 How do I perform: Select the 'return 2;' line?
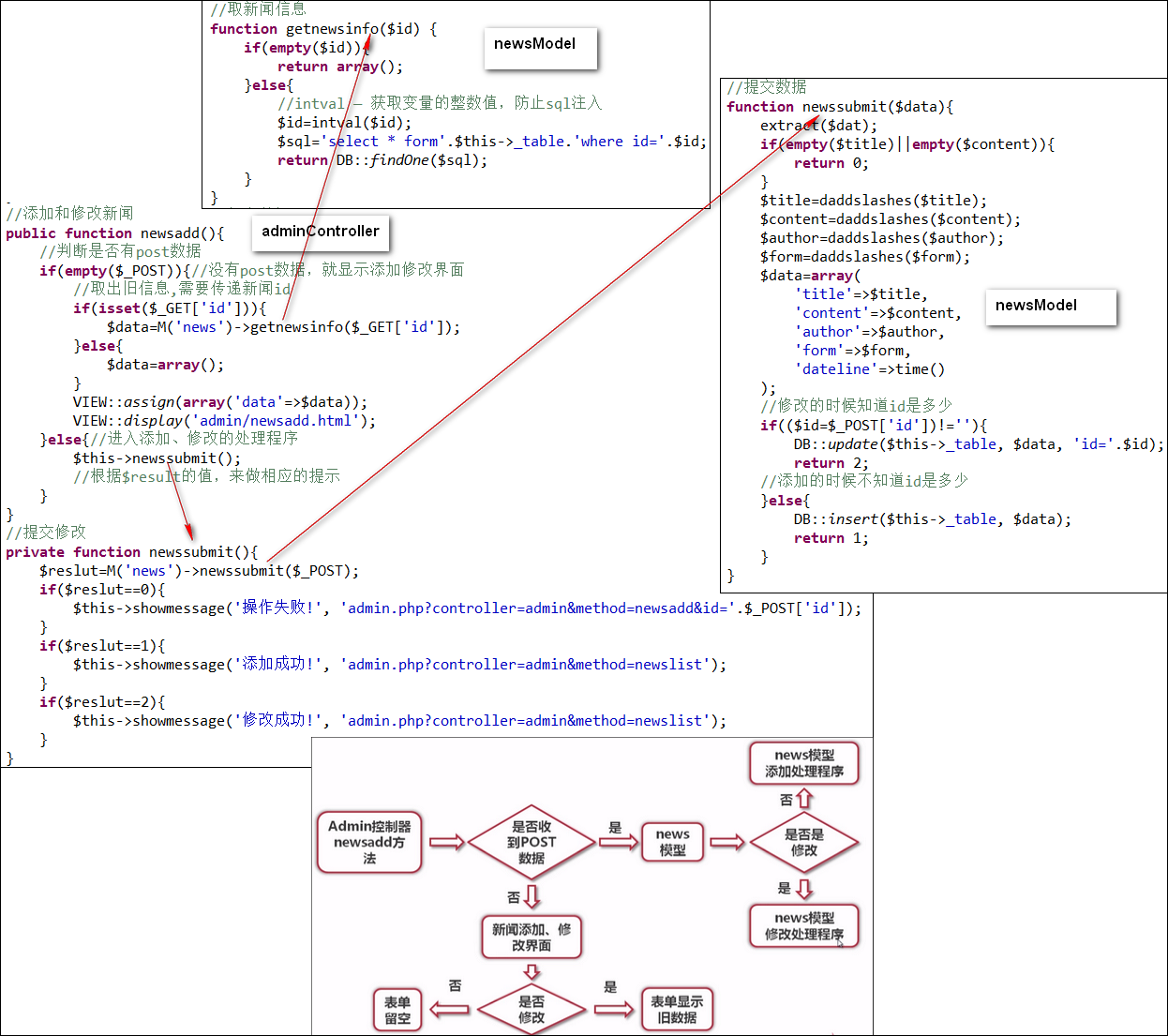(x=831, y=463)
